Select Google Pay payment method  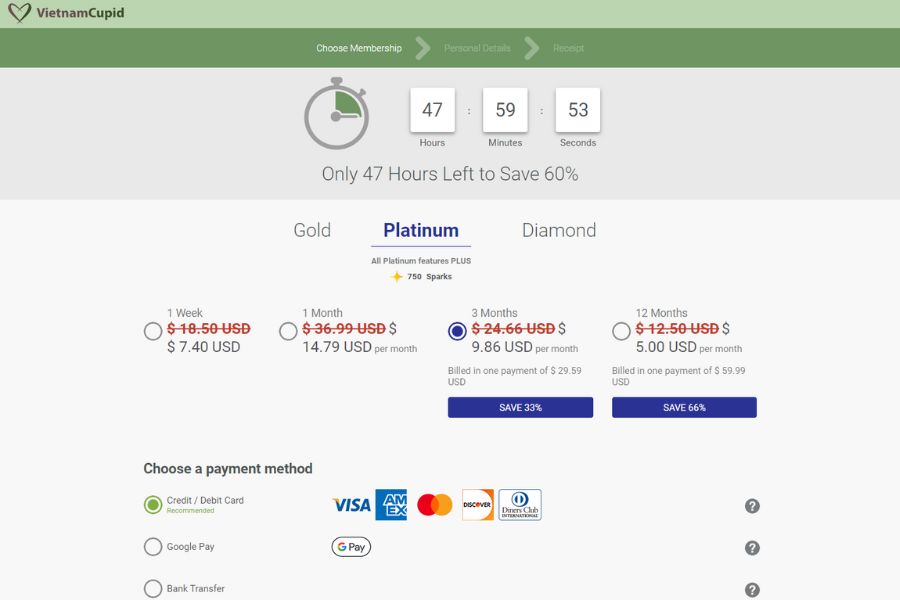click(153, 547)
